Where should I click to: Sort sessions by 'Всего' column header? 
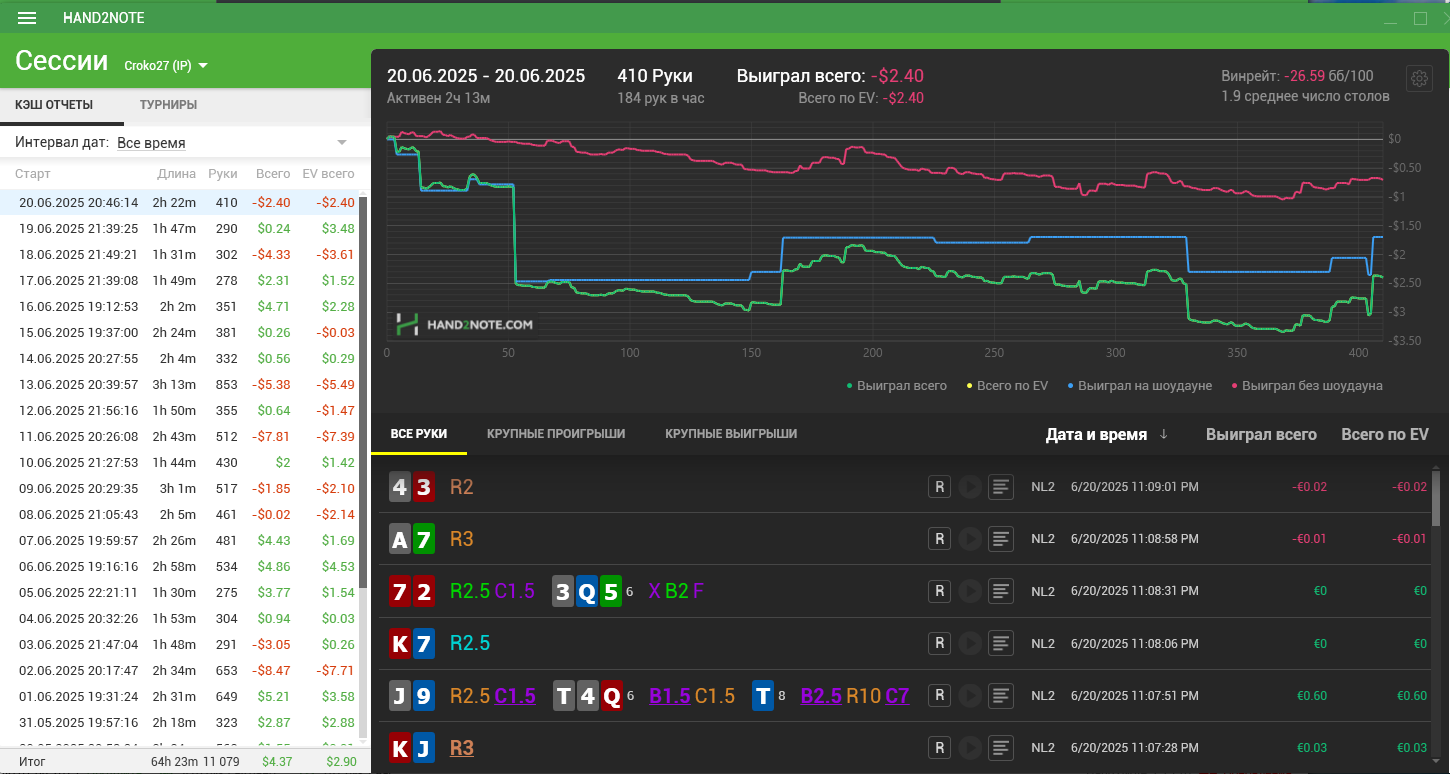[x=273, y=173]
